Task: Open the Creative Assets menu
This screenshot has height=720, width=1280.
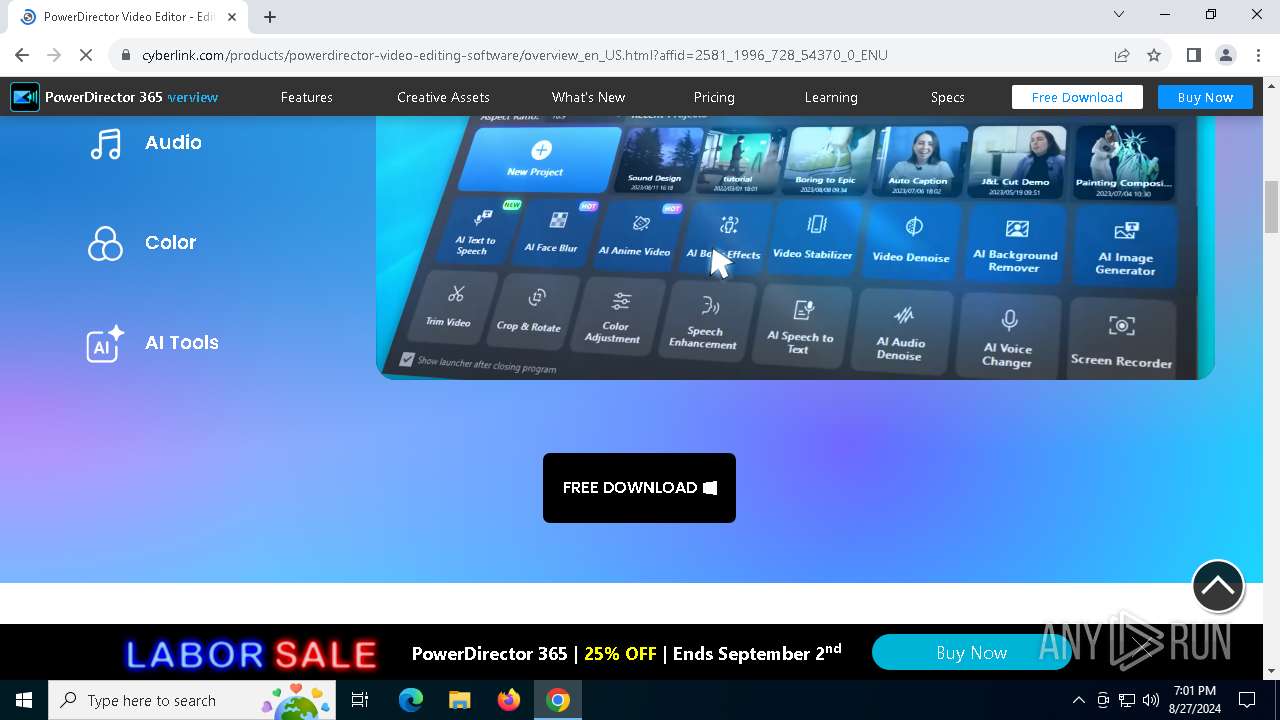Action: (443, 97)
